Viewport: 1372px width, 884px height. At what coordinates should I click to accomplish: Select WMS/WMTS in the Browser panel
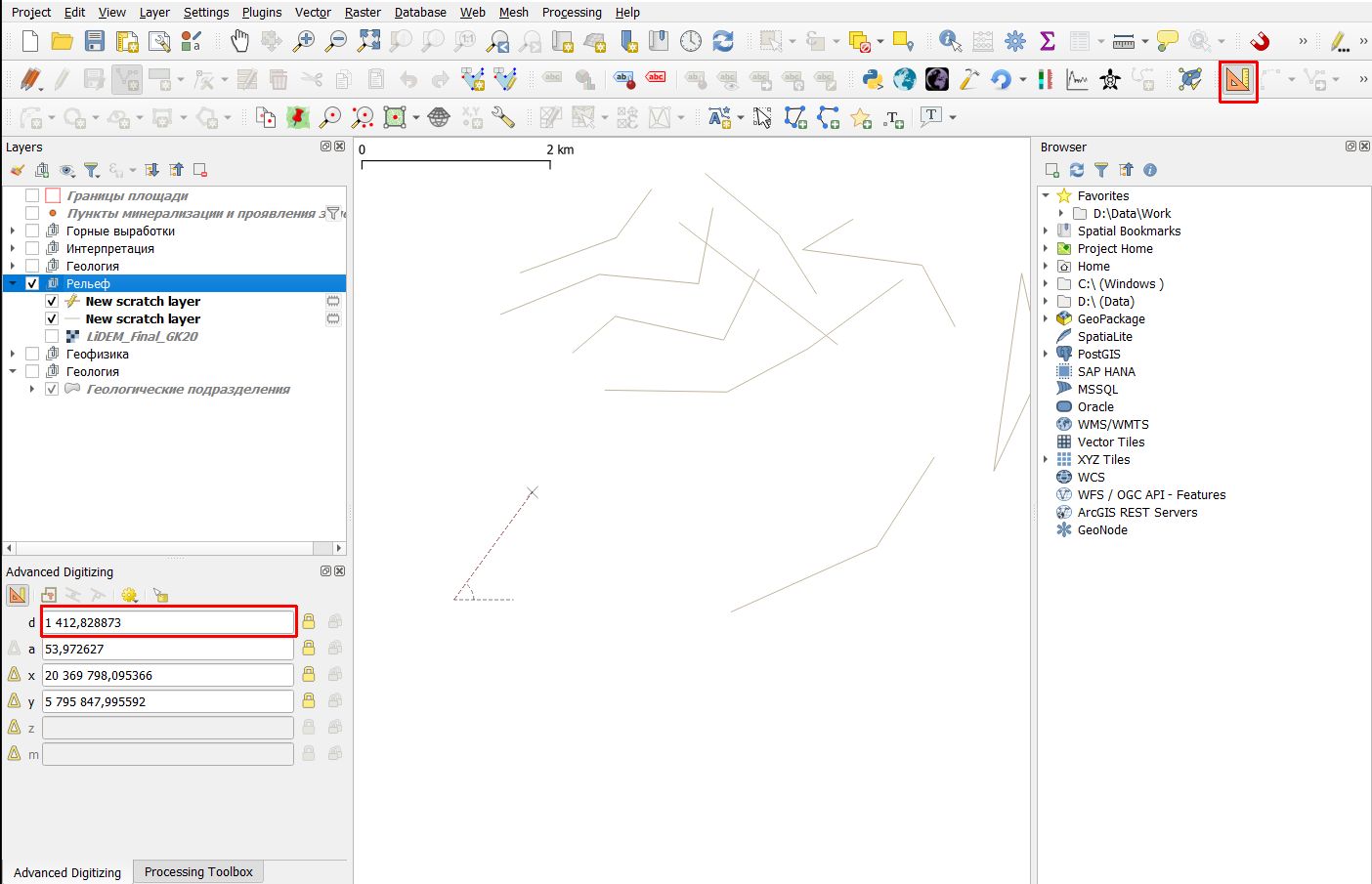(x=1112, y=425)
